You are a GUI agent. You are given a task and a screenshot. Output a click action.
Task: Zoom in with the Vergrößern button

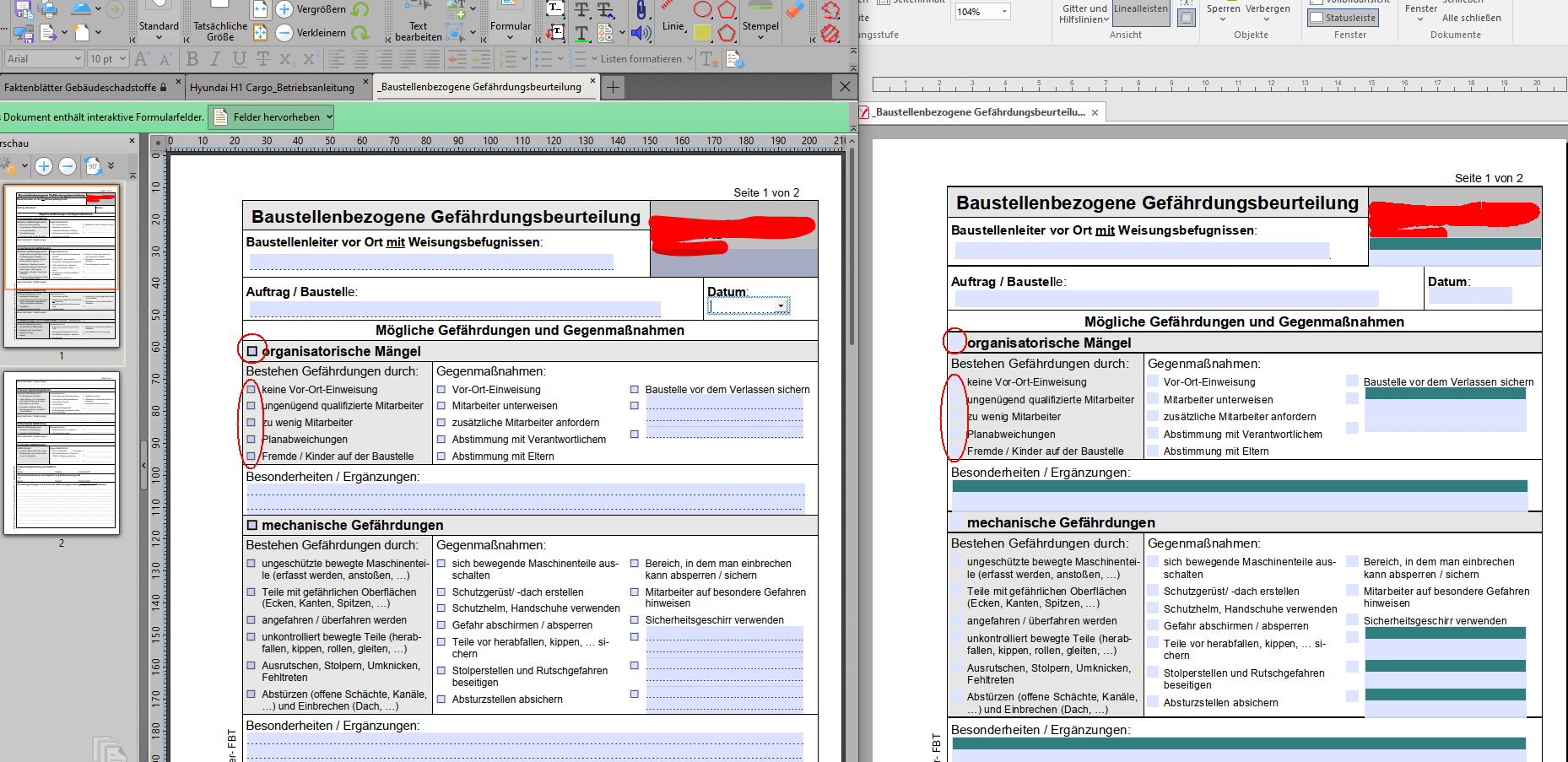pos(311,9)
